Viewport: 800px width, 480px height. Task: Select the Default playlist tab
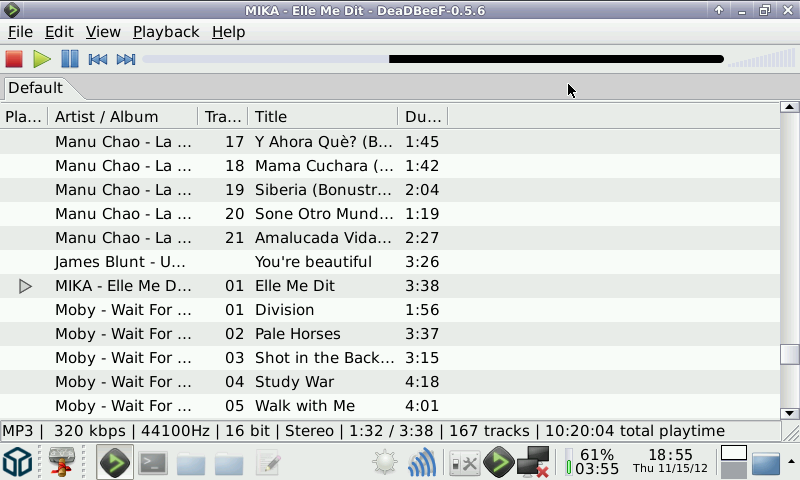tap(36, 88)
